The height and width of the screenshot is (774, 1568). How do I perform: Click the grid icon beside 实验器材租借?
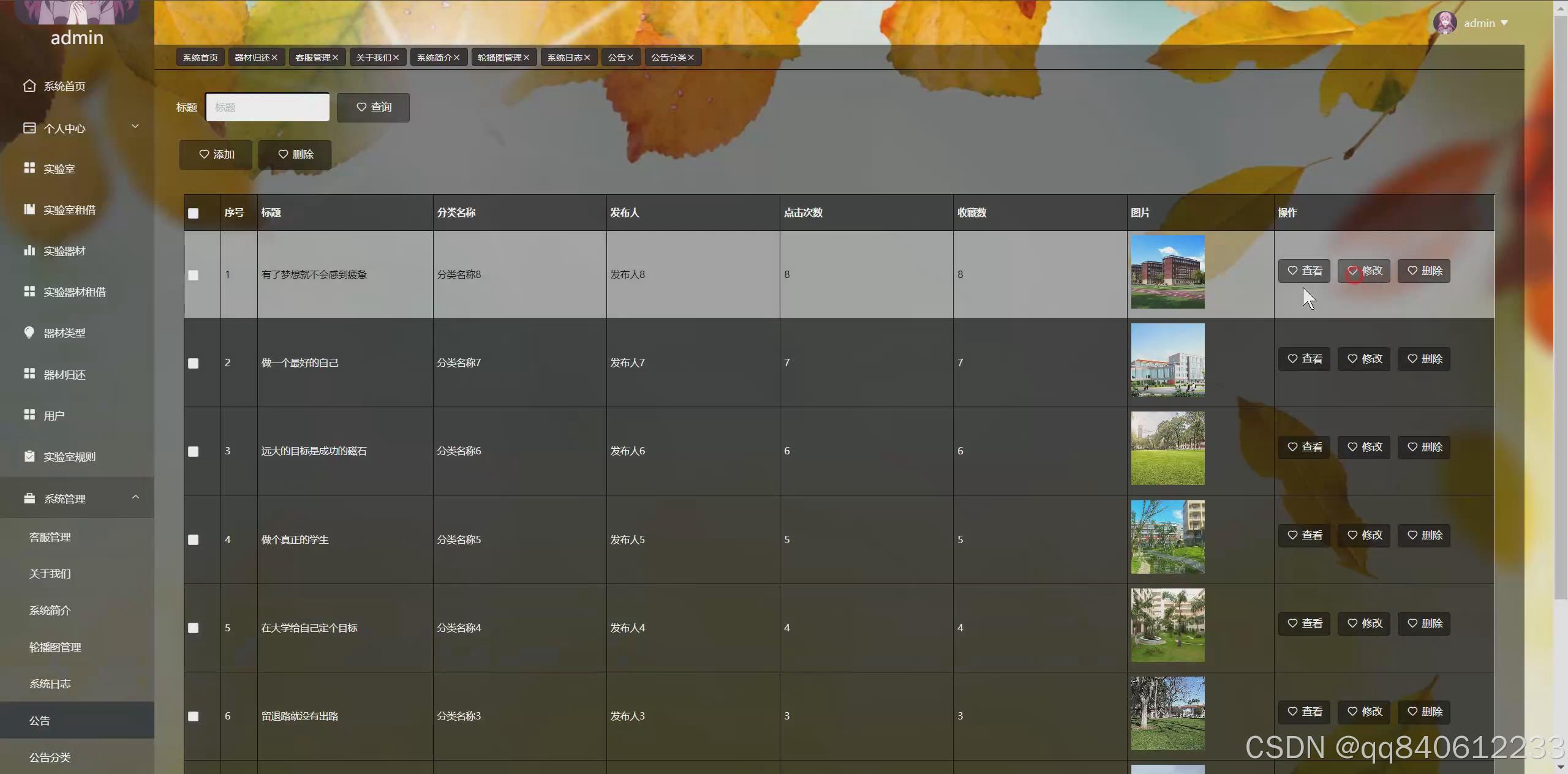[x=29, y=291]
